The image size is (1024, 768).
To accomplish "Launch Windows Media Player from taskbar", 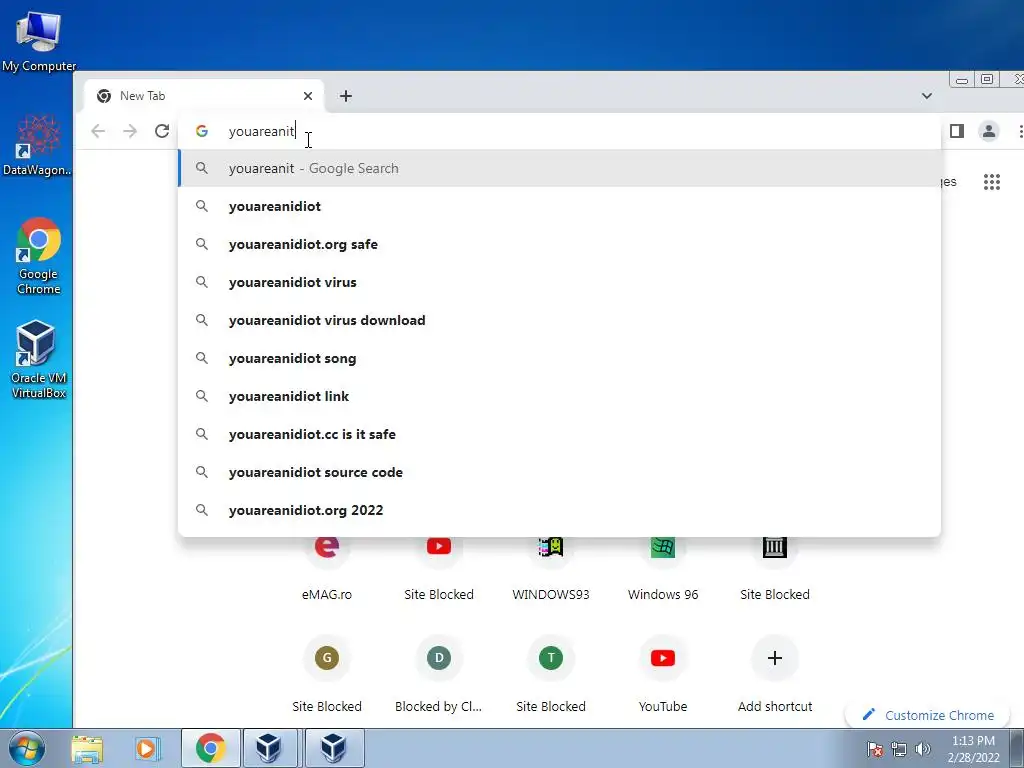I will pyautogui.click(x=146, y=748).
